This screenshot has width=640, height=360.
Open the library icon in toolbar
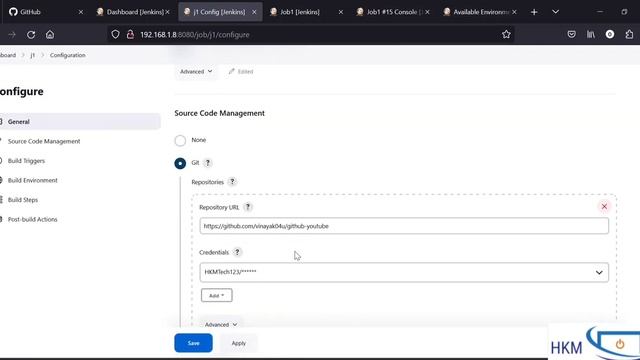coord(591,35)
